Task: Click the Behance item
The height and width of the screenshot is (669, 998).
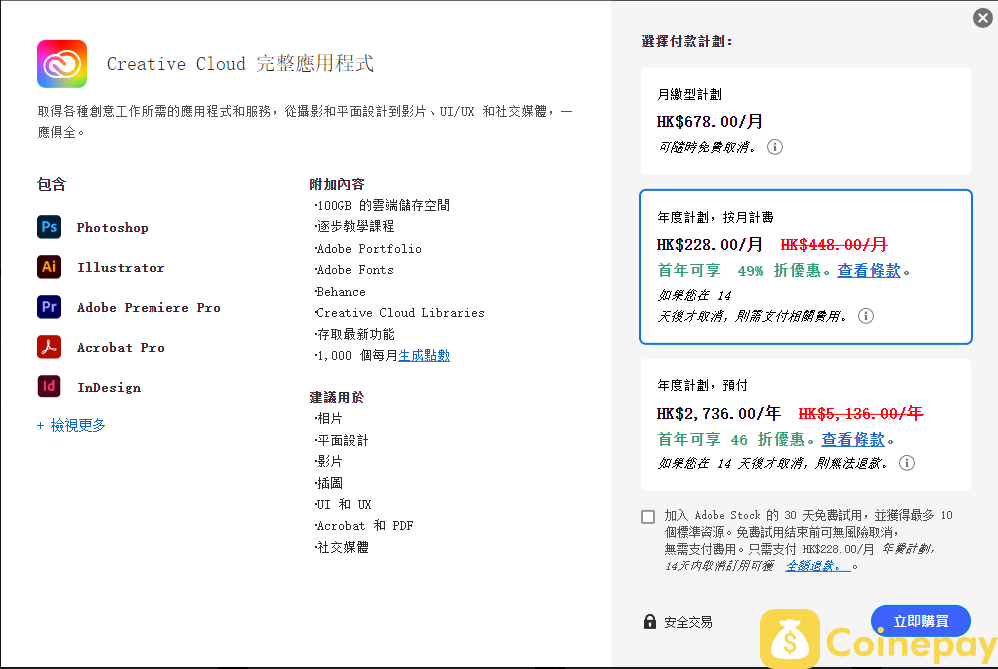Action: coord(340,292)
